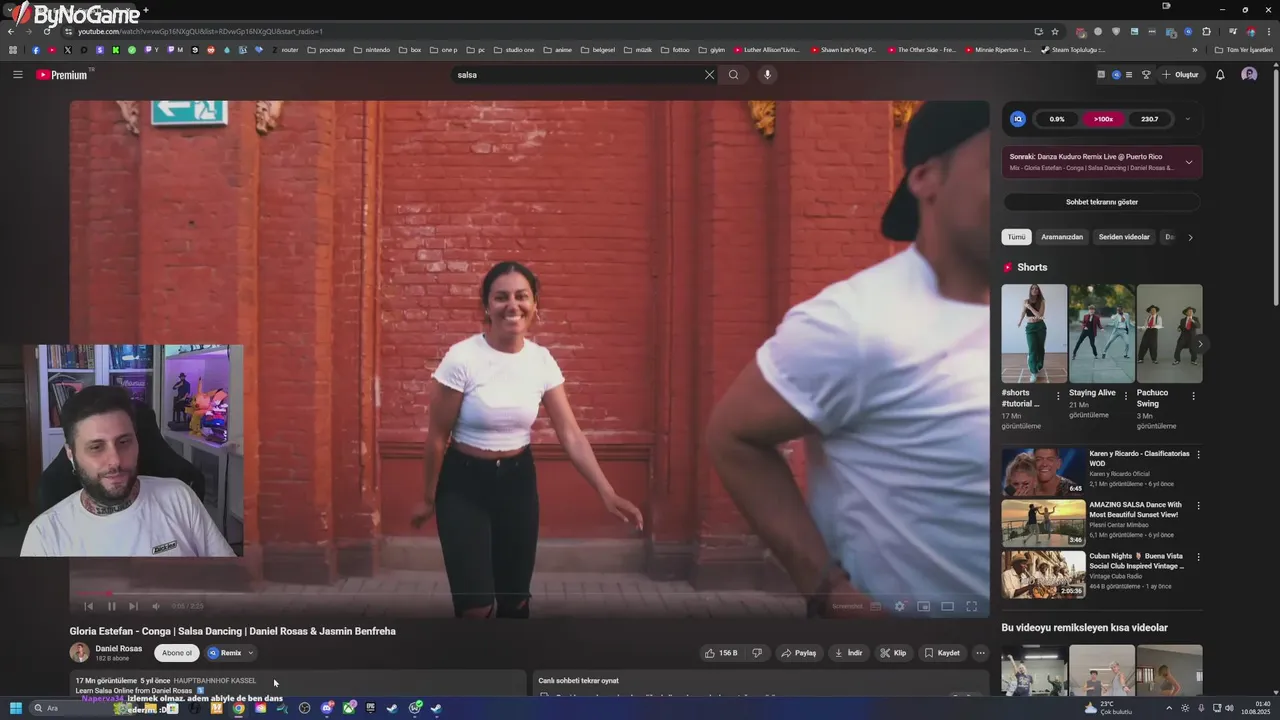Screen dimensions: 1280x720
Task: Click the İndir download button
Action: point(848,653)
